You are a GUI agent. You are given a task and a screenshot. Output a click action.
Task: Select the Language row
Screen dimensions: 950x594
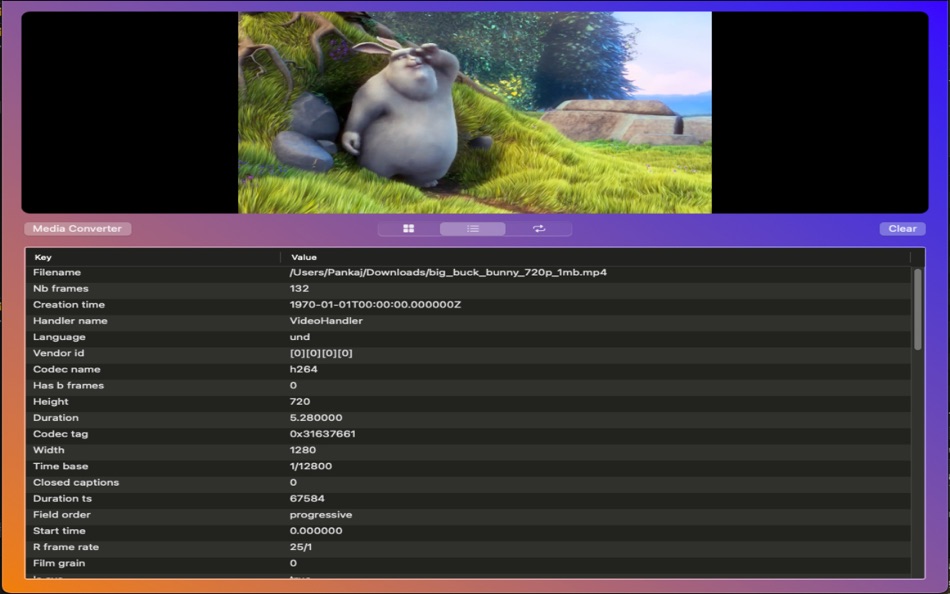pos(468,337)
